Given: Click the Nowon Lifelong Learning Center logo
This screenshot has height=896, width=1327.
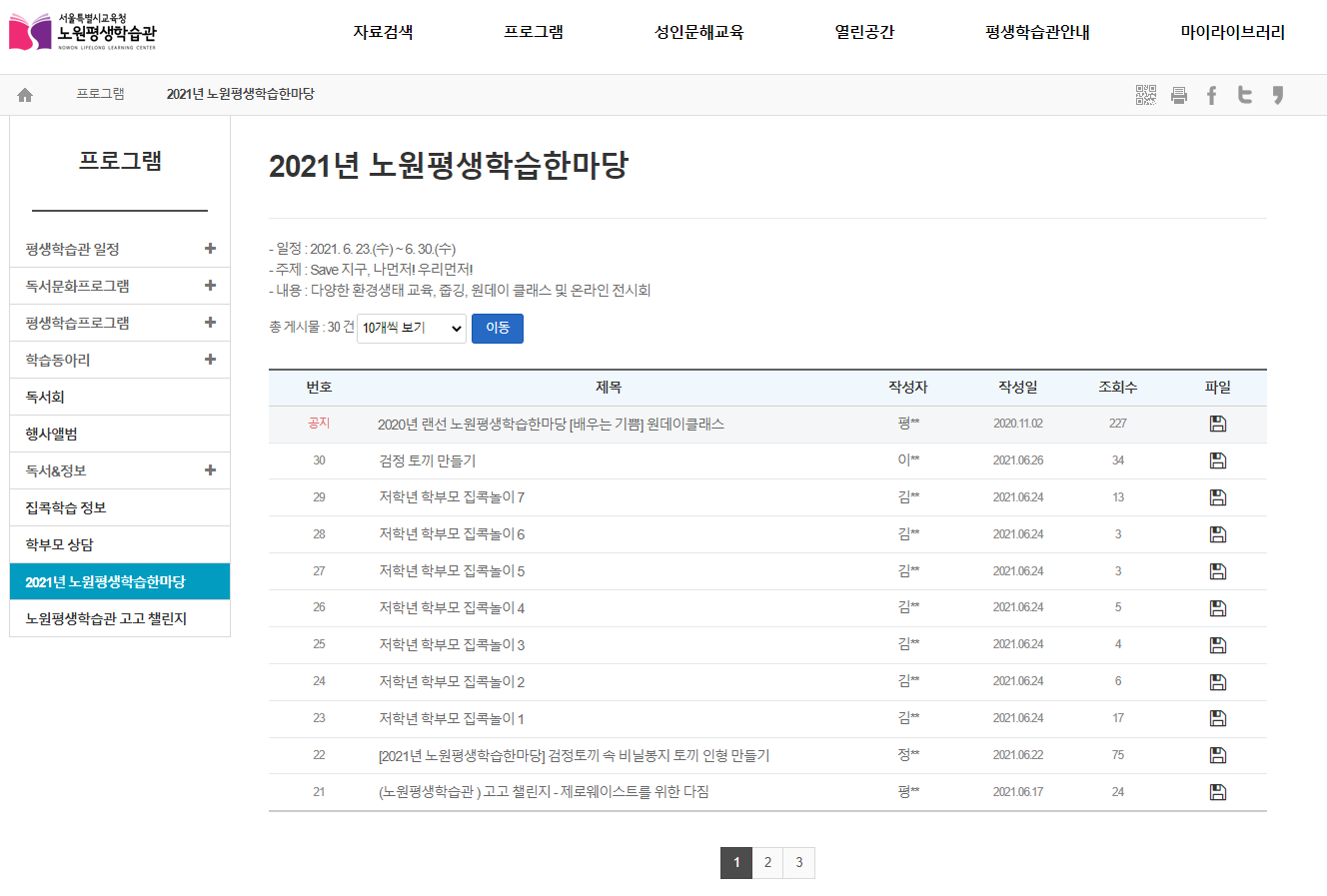Looking at the screenshot, I should pyautogui.click(x=83, y=32).
